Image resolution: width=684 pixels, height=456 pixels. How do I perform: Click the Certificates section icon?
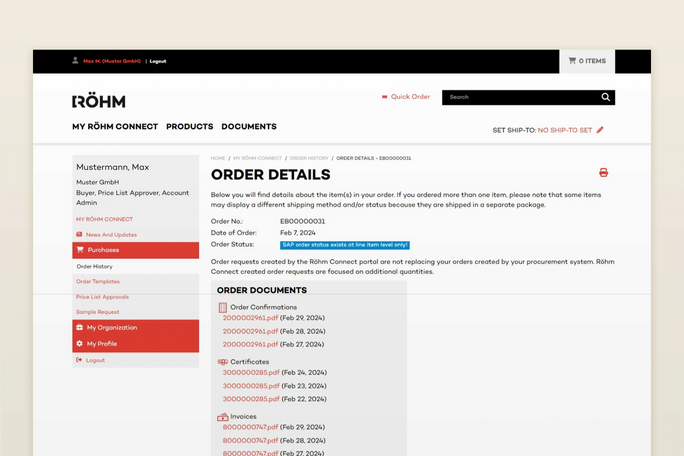point(222,362)
